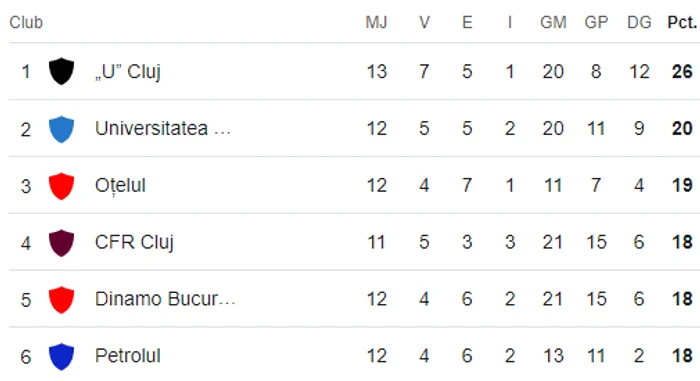Screen dimensions: 700x381
Task: Open CFR Cluj team page
Action: coord(134,243)
